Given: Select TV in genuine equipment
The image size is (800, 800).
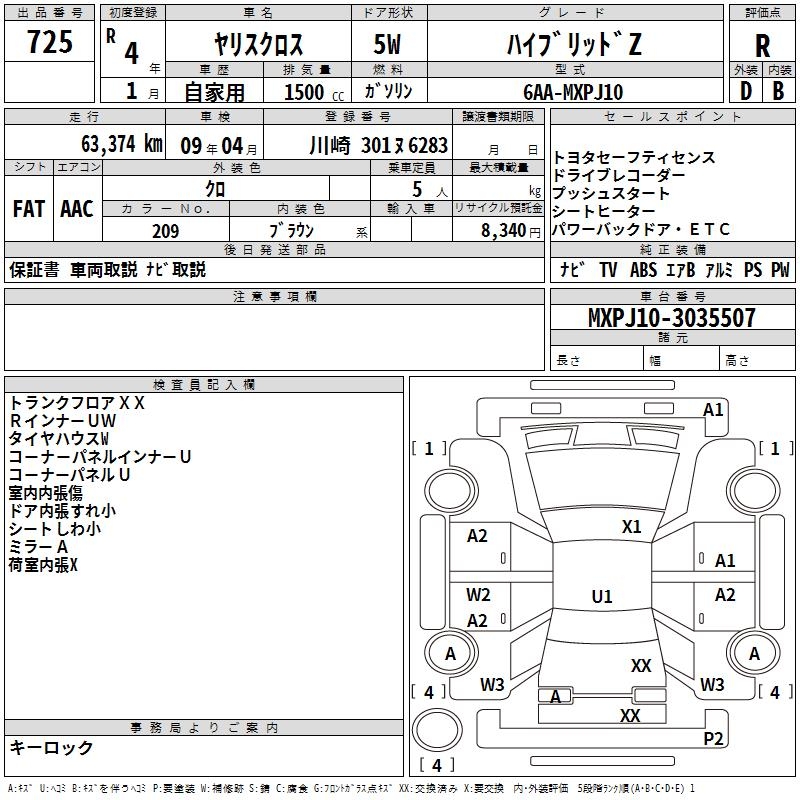Looking at the screenshot, I should 608,269.
